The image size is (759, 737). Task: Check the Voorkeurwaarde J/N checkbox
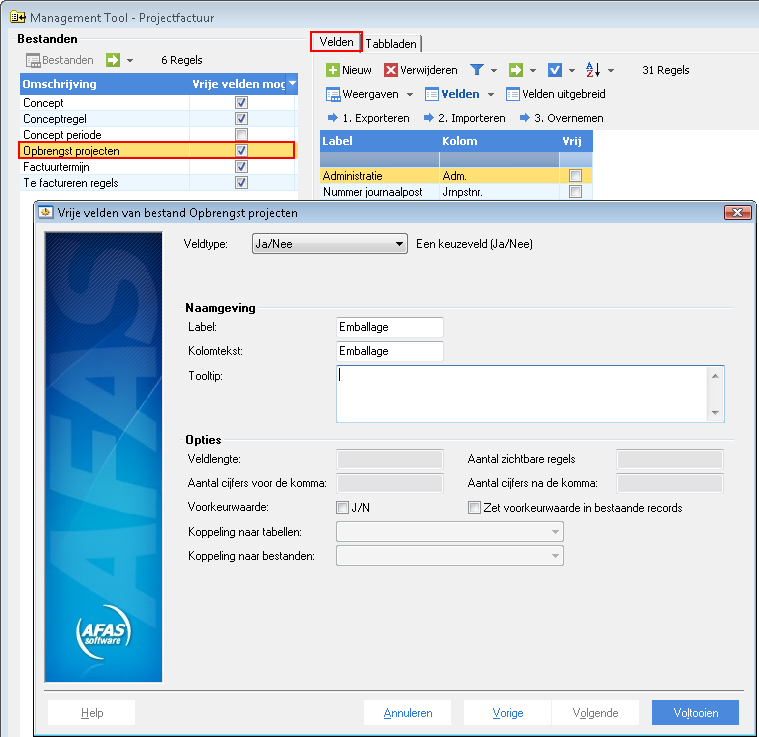(342, 508)
